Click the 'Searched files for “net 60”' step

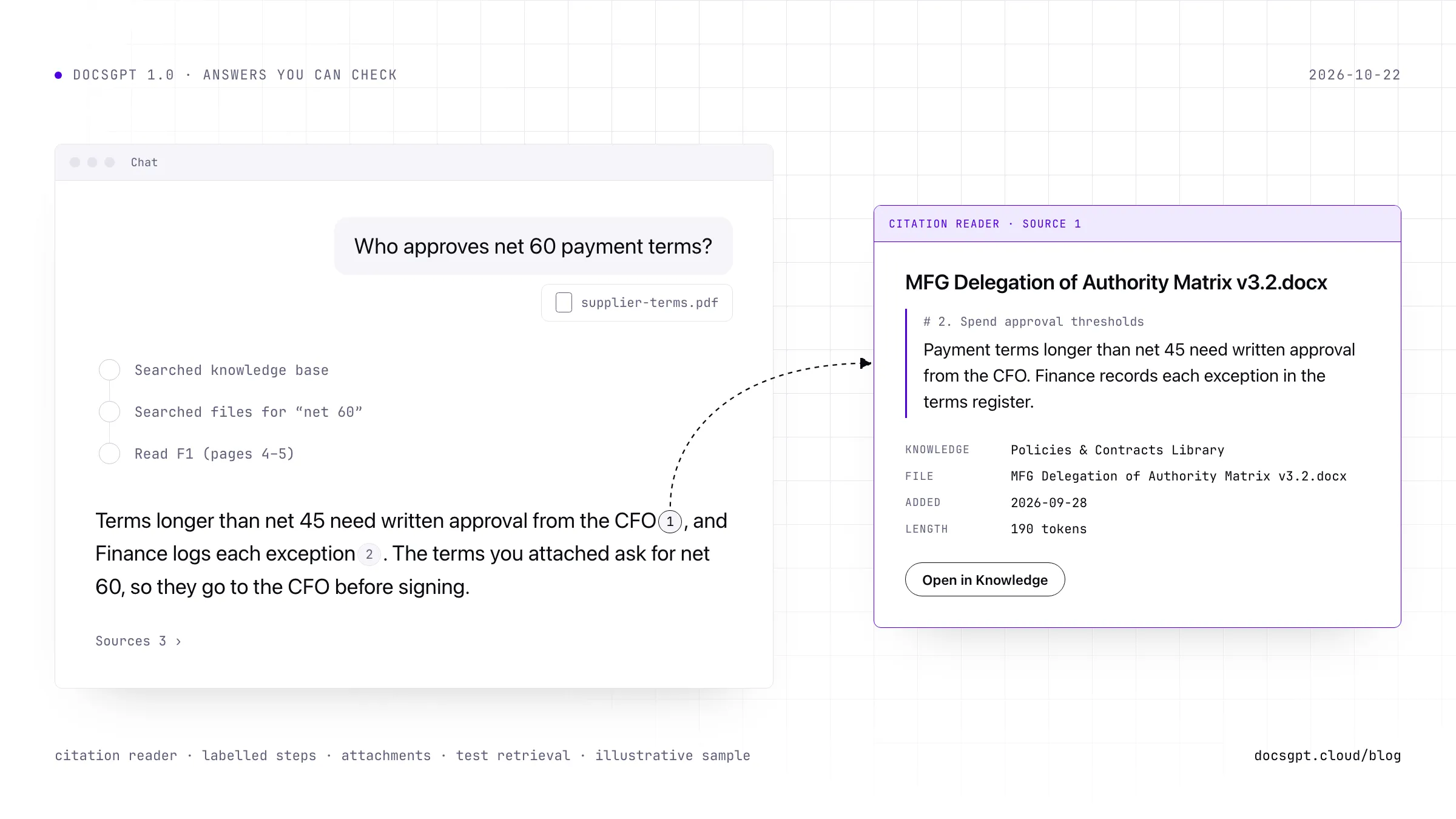(x=248, y=413)
